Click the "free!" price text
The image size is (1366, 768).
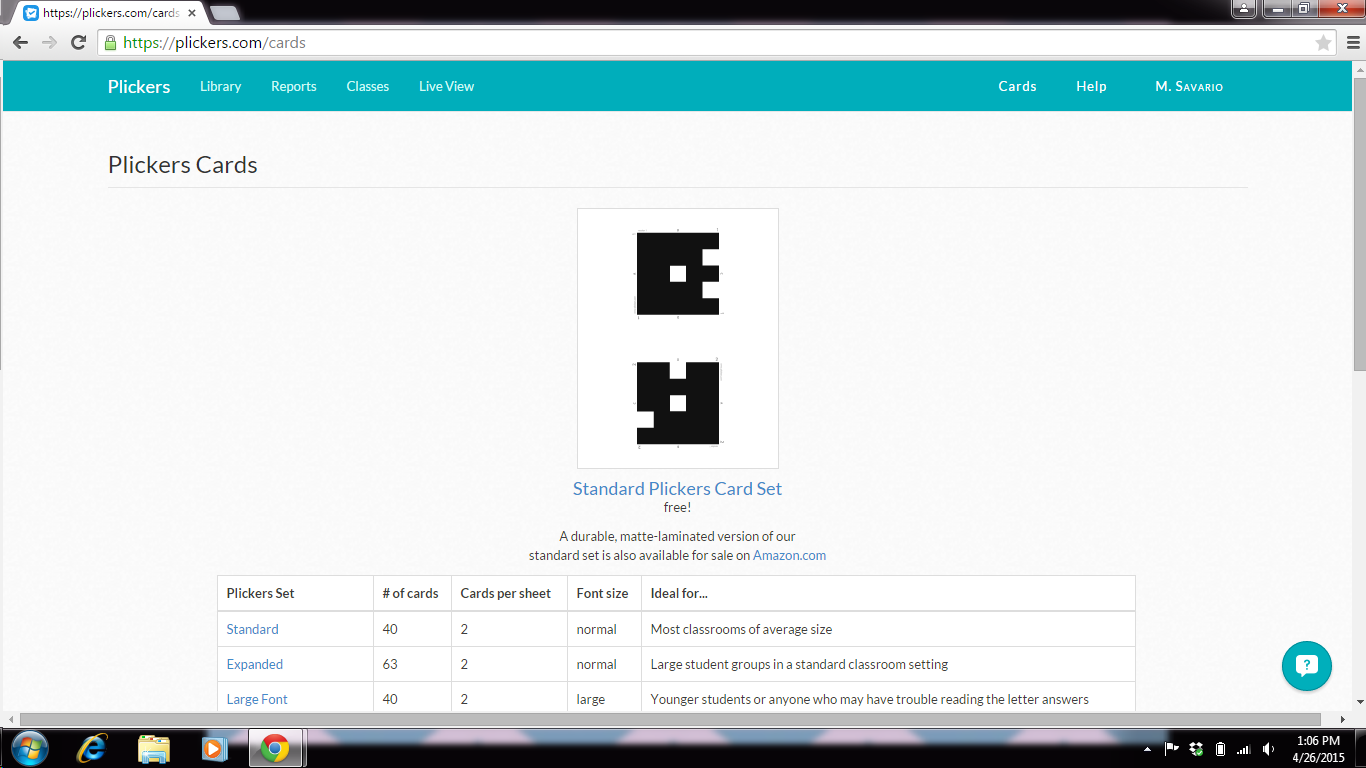pos(678,507)
